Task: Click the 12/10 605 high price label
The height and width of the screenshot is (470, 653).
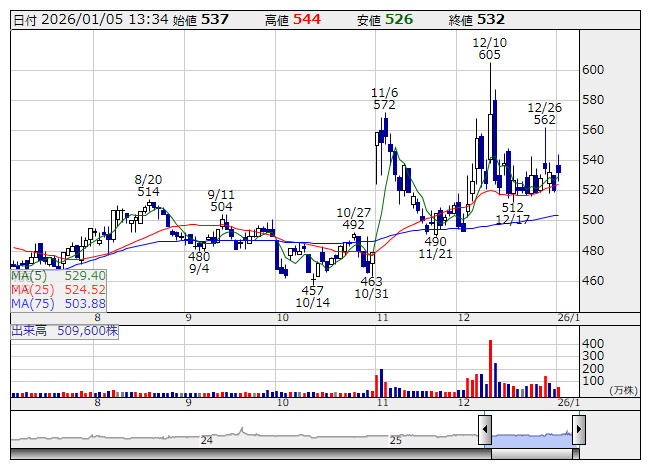Action: (490, 49)
